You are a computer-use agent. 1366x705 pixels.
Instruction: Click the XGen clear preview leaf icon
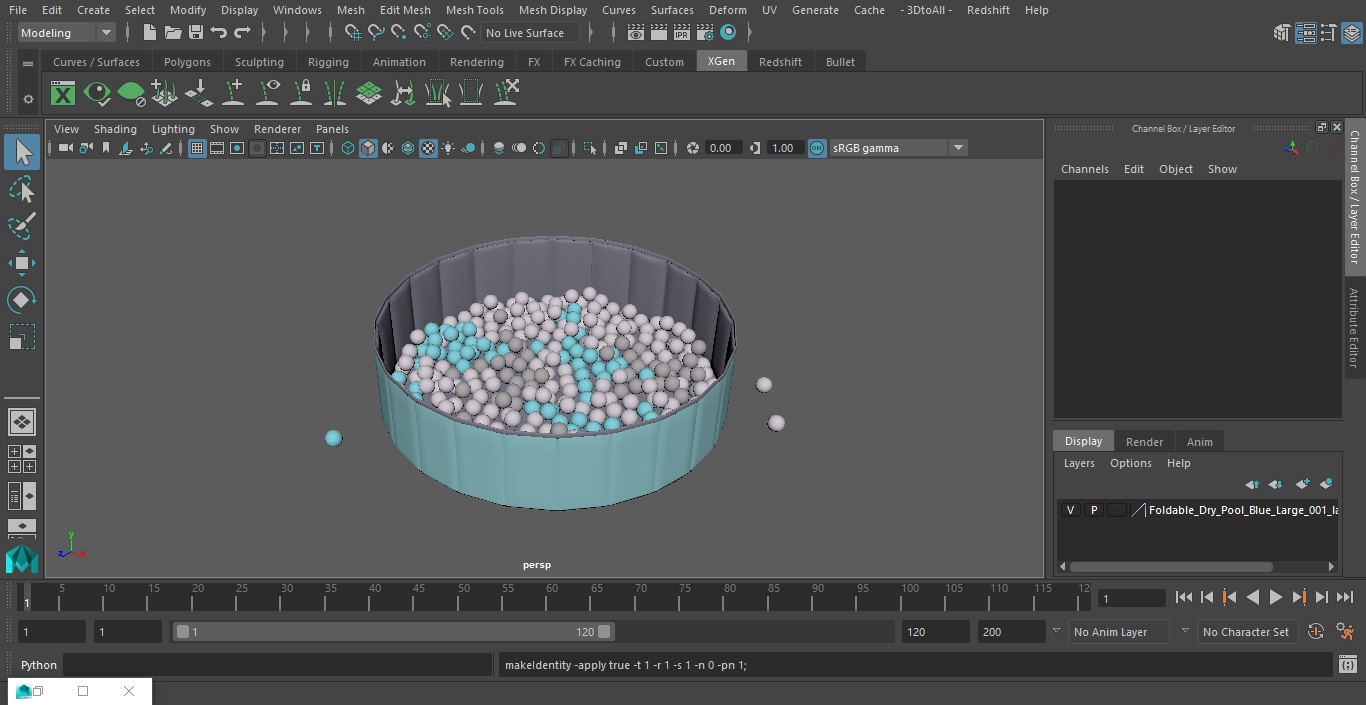tap(131, 94)
